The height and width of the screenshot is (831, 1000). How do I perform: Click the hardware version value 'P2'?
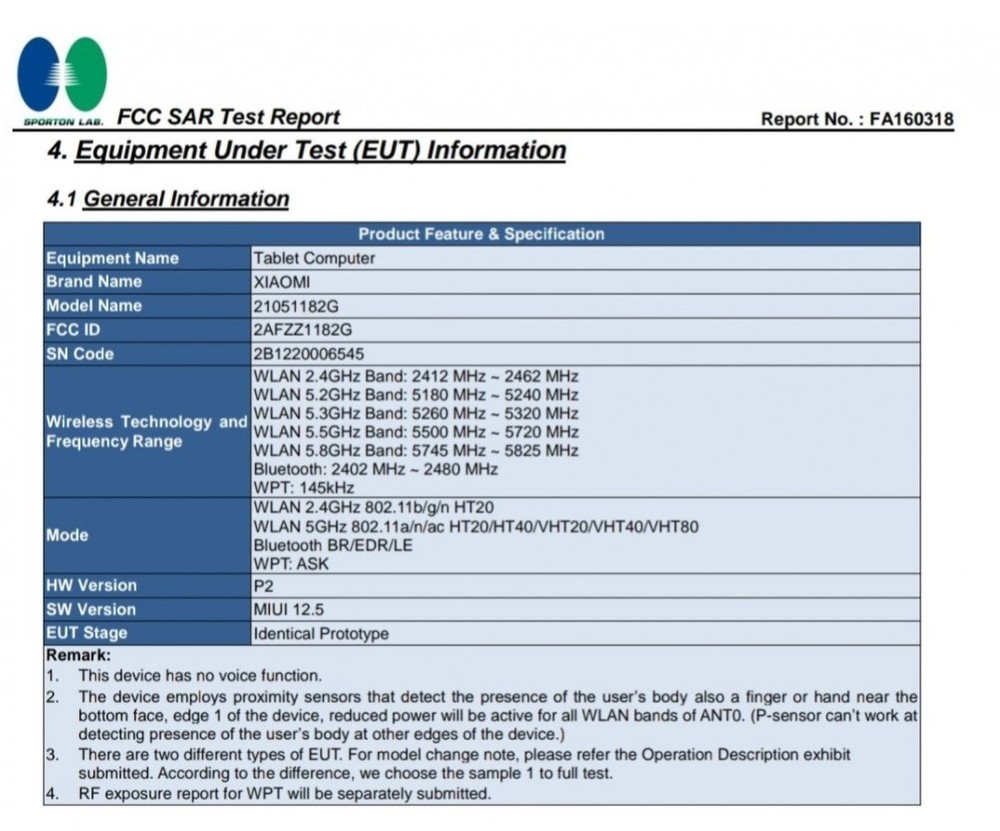pos(263,586)
